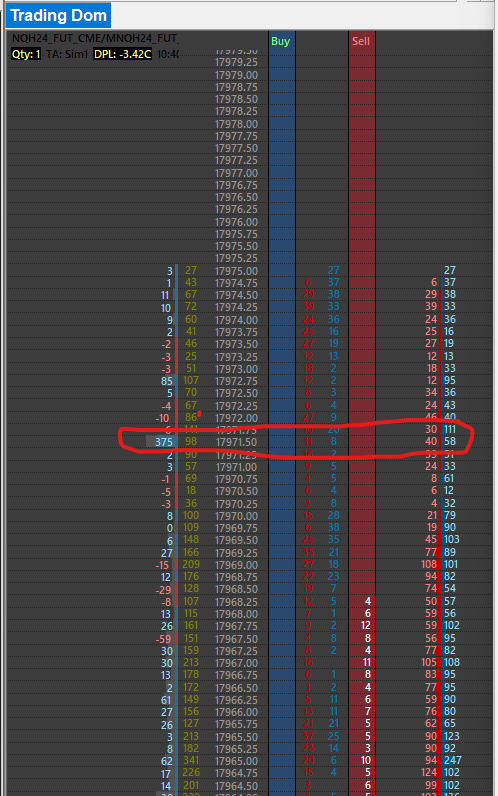Image resolution: width=498 pixels, height=796 pixels.
Task: Click the DPL: -3.42C profit/loss label
Action: pyautogui.click(x=122, y=54)
